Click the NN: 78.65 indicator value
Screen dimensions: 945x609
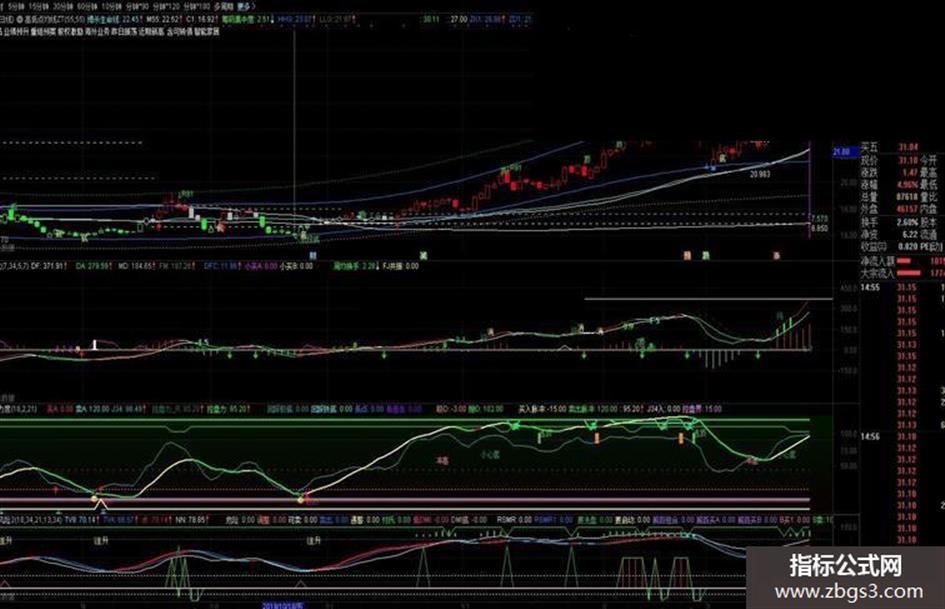click(x=190, y=519)
